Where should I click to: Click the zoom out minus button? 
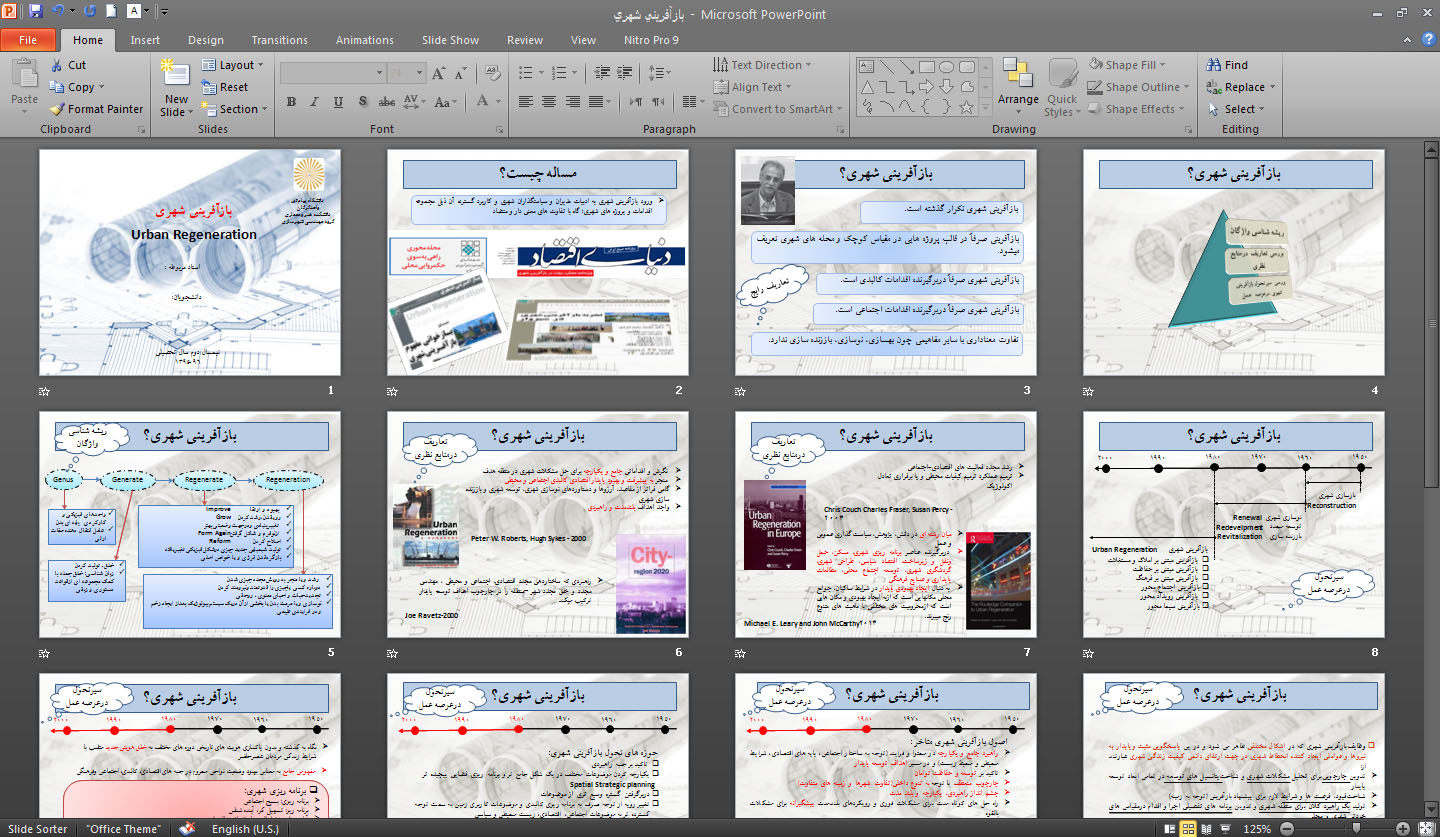click(1287, 829)
